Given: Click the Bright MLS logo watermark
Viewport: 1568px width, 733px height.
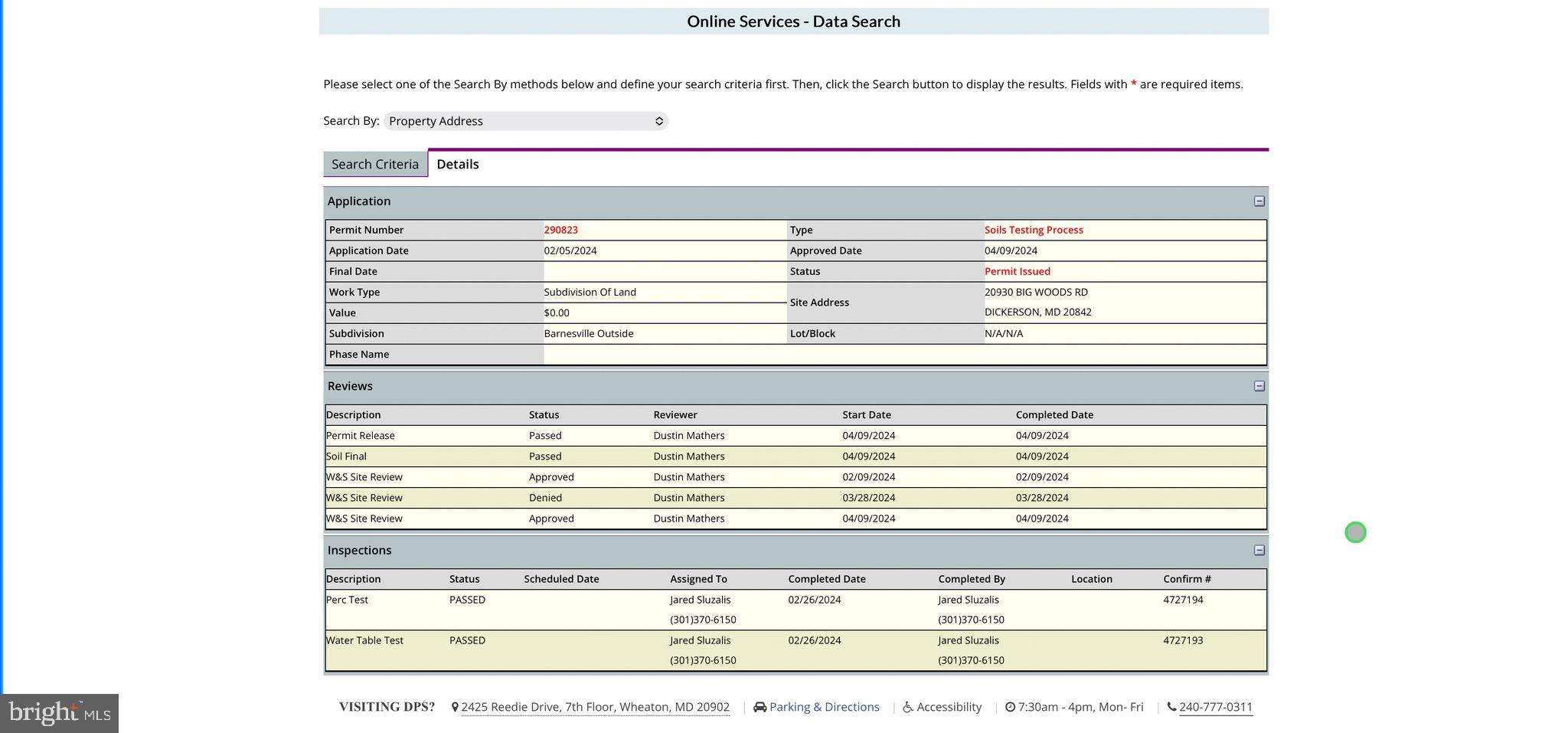Looking at the screenshot, I should [60, 713].
